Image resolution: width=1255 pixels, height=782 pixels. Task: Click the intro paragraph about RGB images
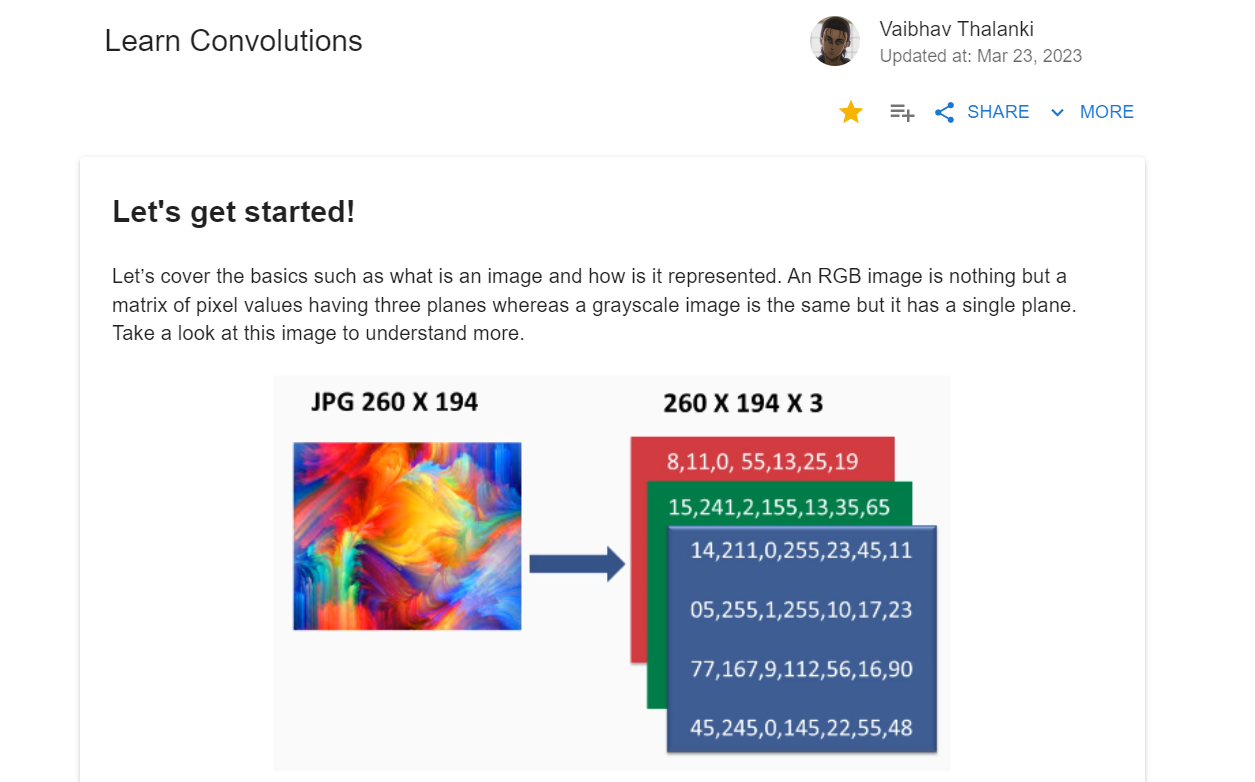tap(594, 305)
